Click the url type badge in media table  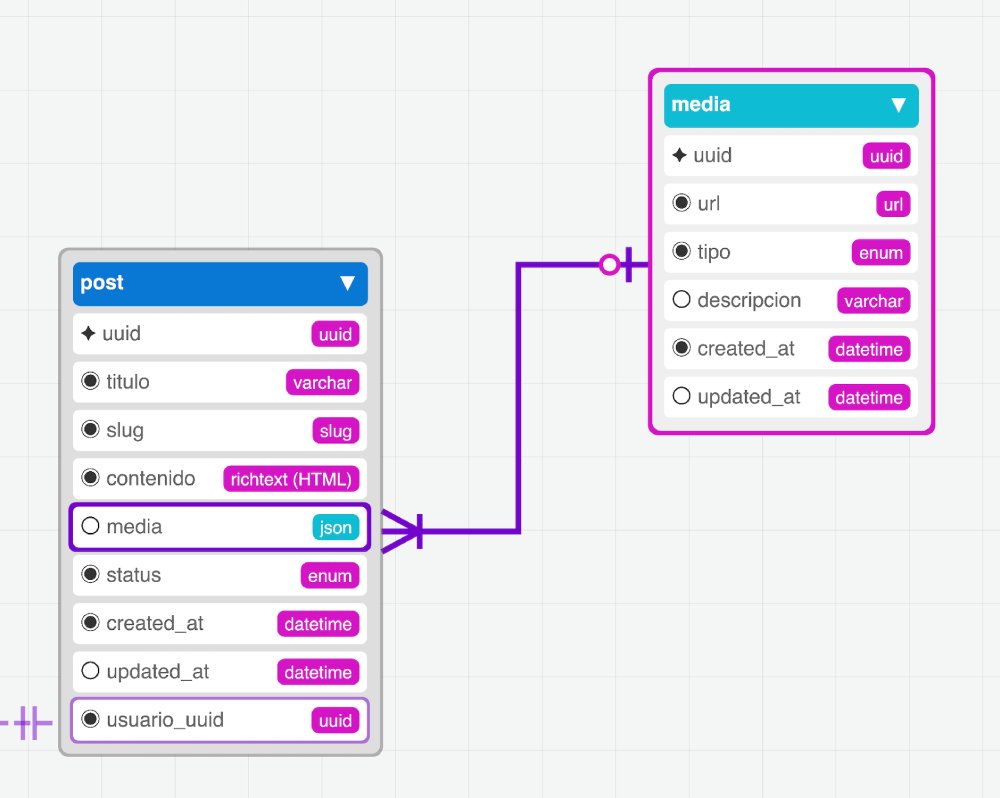click(x=892, y=205)
